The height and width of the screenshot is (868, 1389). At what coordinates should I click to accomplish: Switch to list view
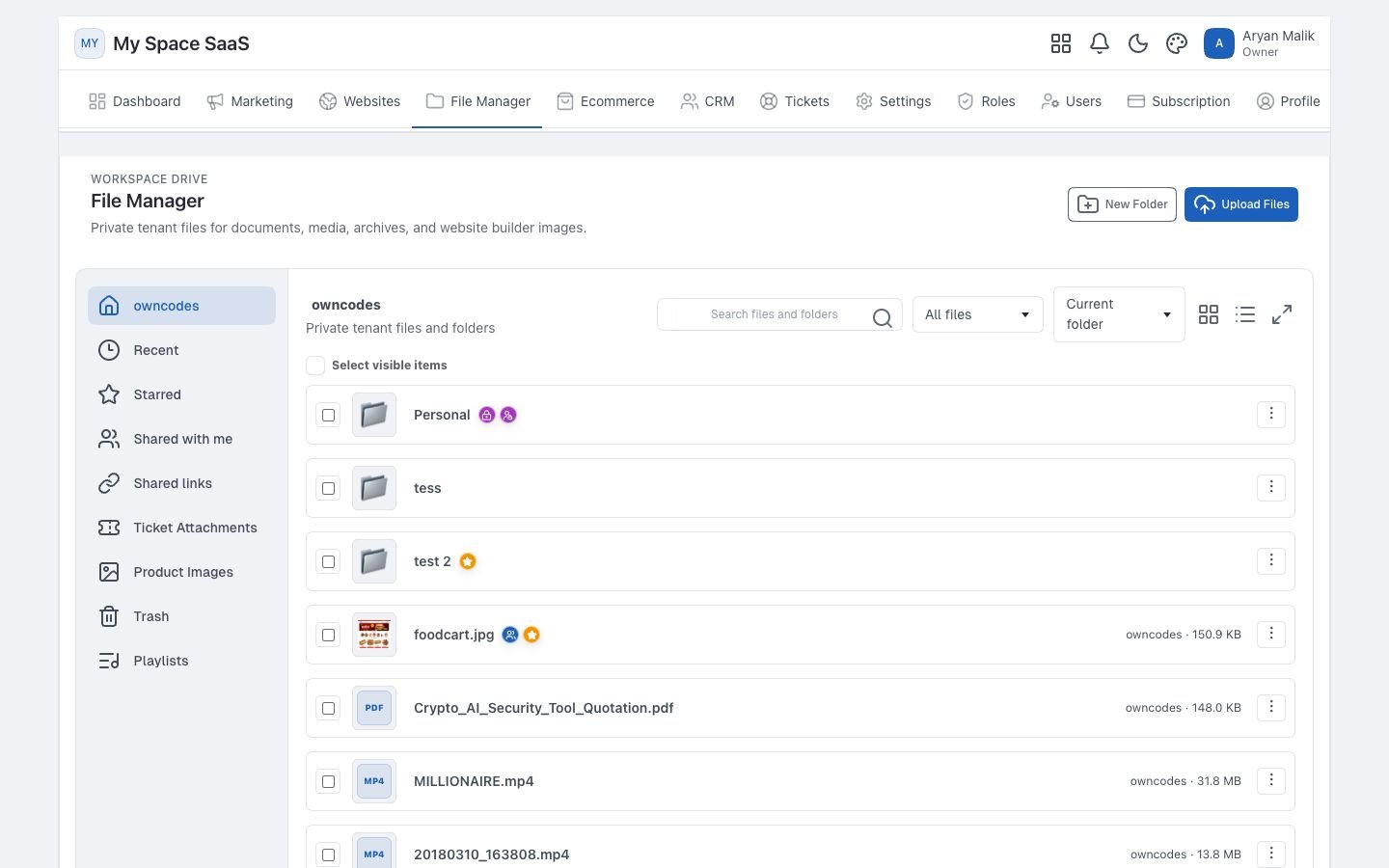[1245, 314]
